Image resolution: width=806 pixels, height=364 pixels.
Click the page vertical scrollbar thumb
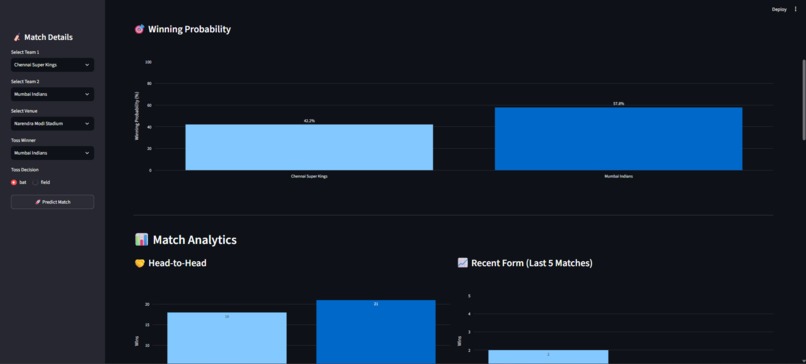point(803,99)
